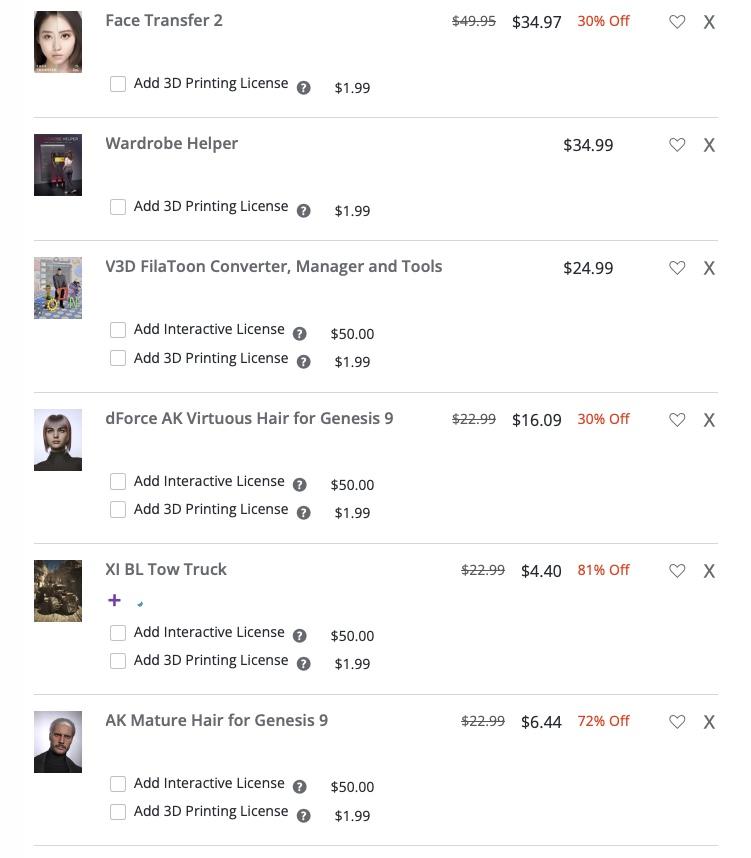Remove Wardrobe Helper from cart

709,145
